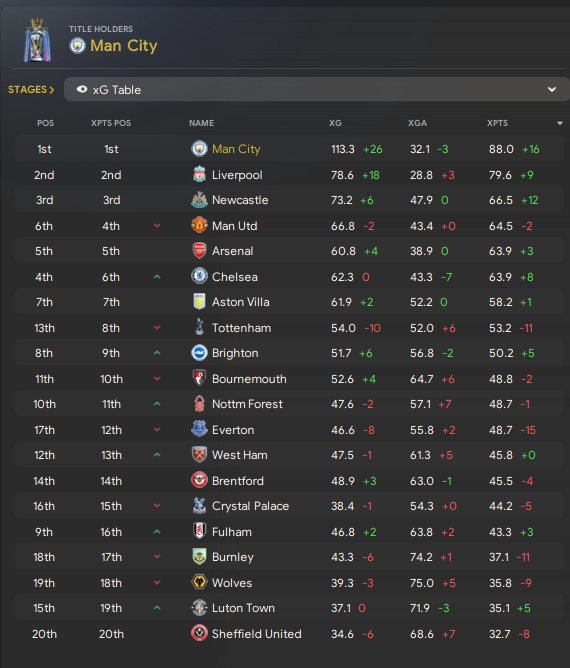Click the Man Utd club crest
Viewport: 570px width, 668px height.
pos(199,225)
